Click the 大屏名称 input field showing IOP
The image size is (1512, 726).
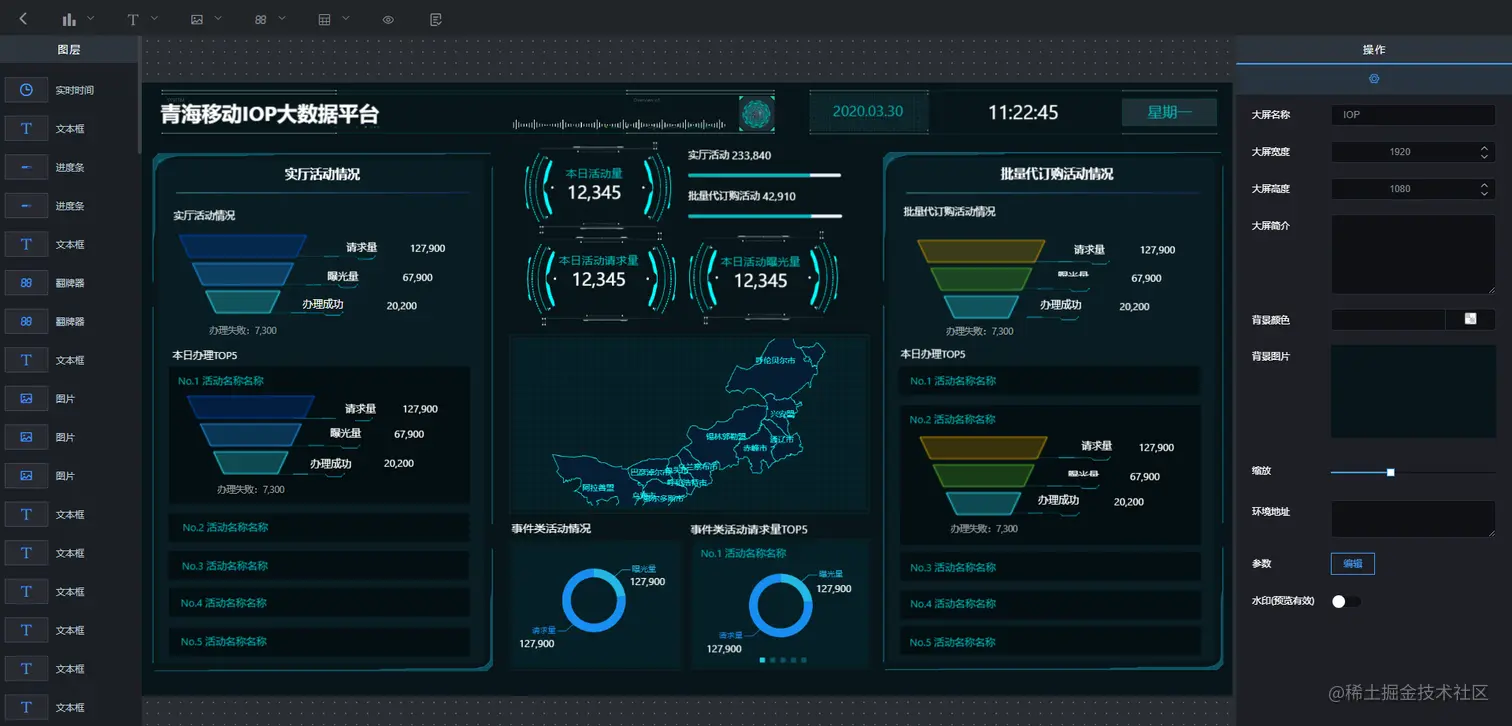point(1413,115)
